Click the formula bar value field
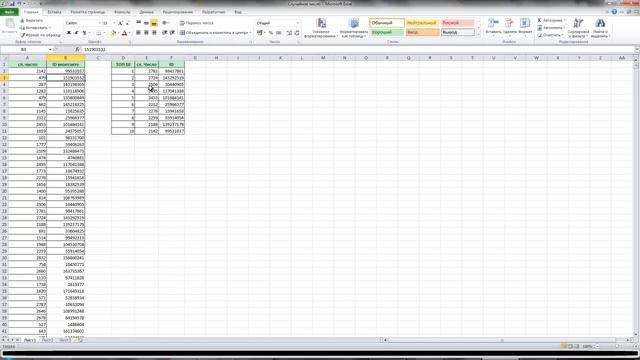This screenshot has height=360, width=640. click(357, 49)
